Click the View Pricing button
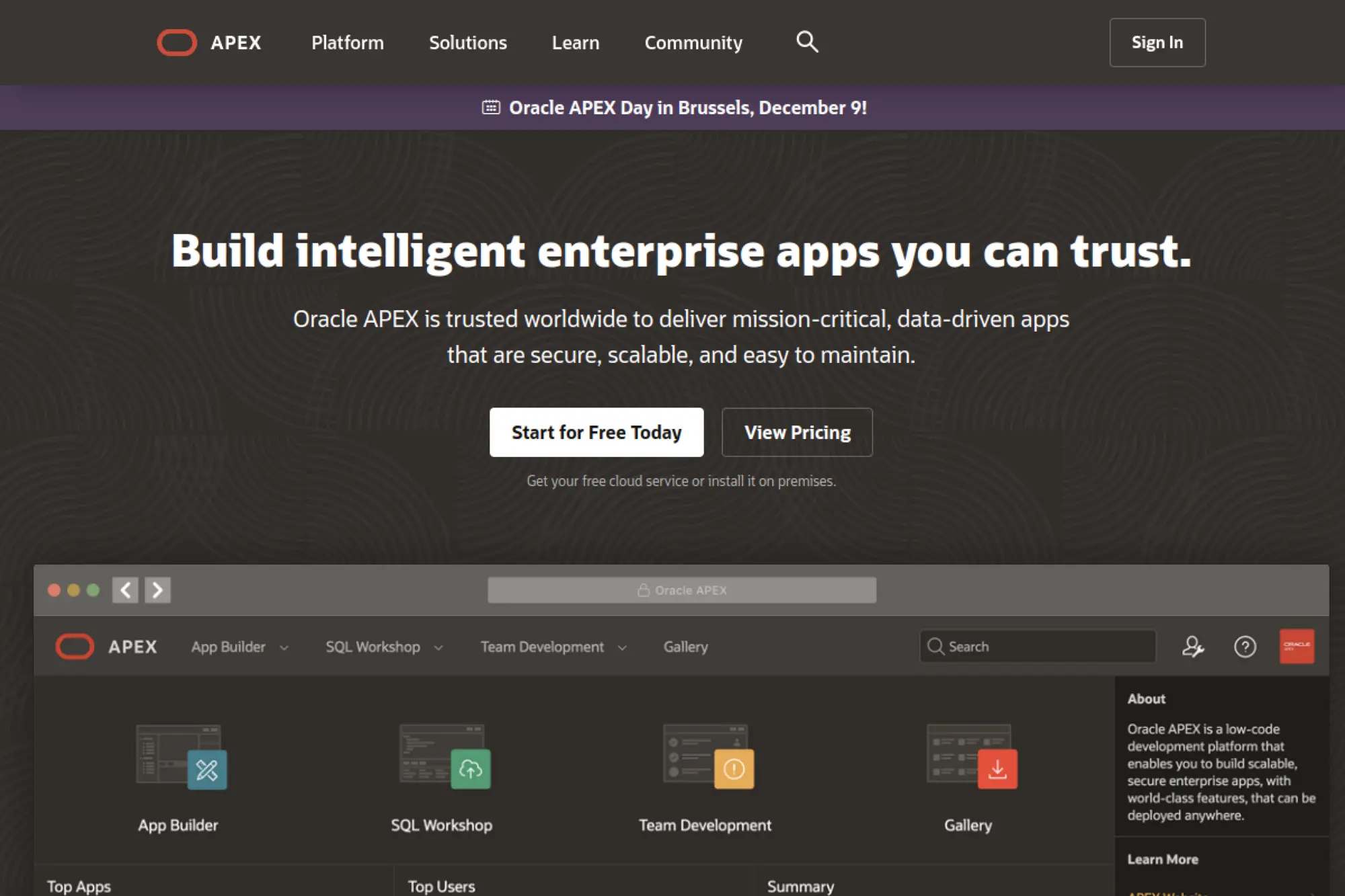 click(x=796, y=432)
